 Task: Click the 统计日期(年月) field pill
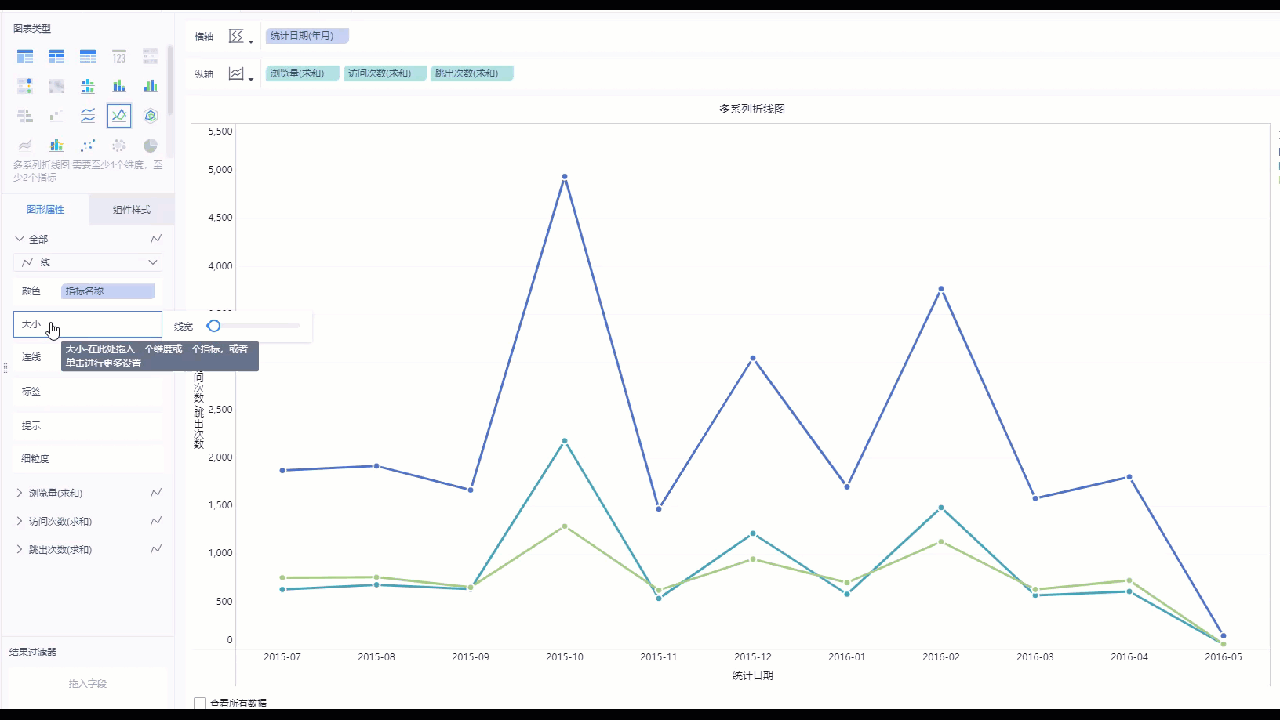[x=308, y=36]
